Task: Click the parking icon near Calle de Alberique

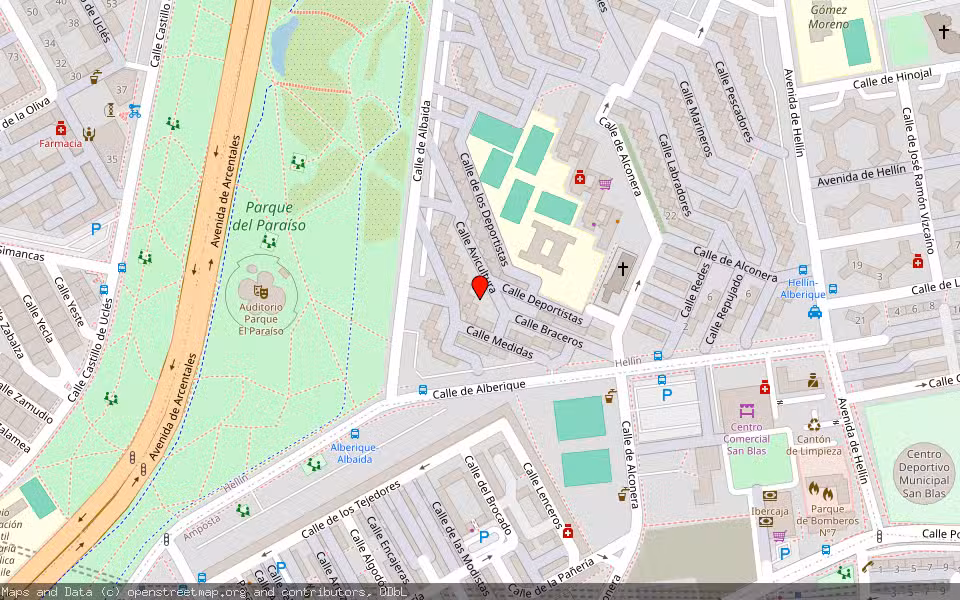Action: [x=665, y=393]
